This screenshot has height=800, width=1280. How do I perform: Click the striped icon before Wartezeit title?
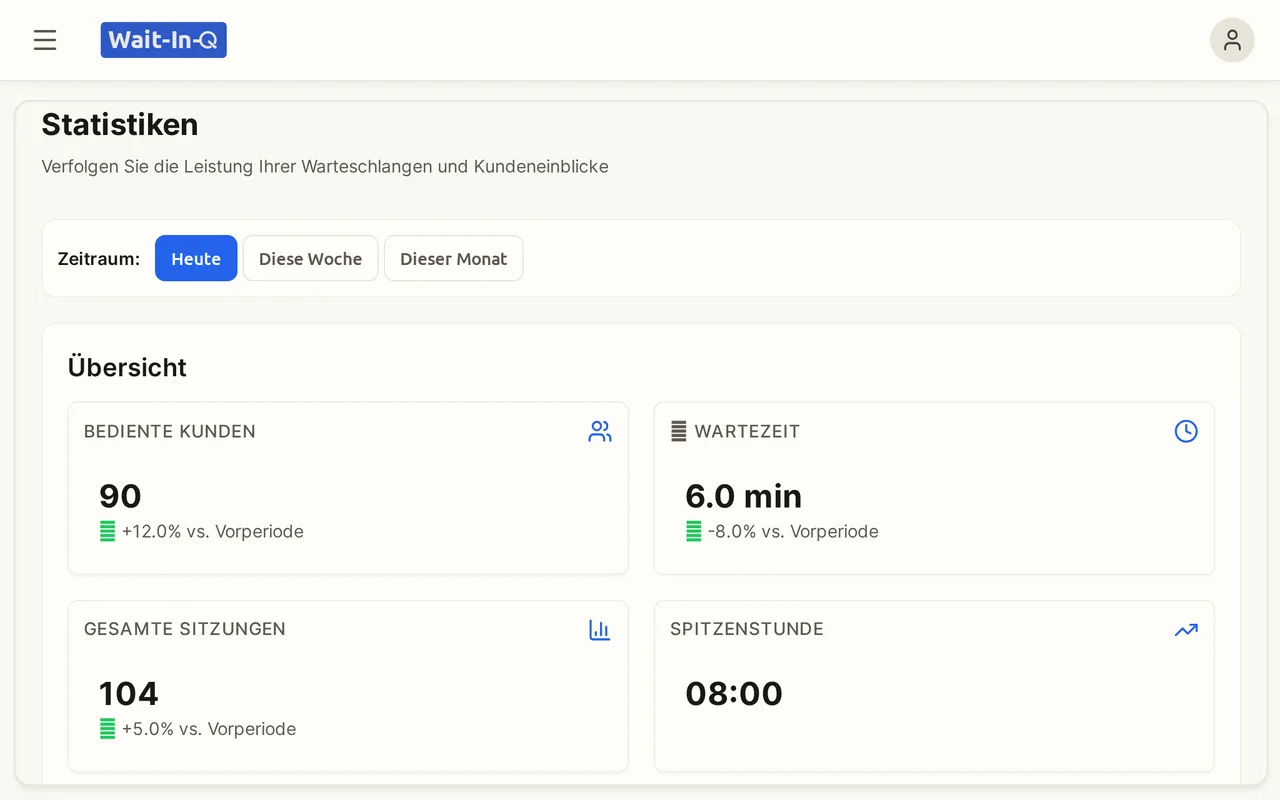point(678,432)
